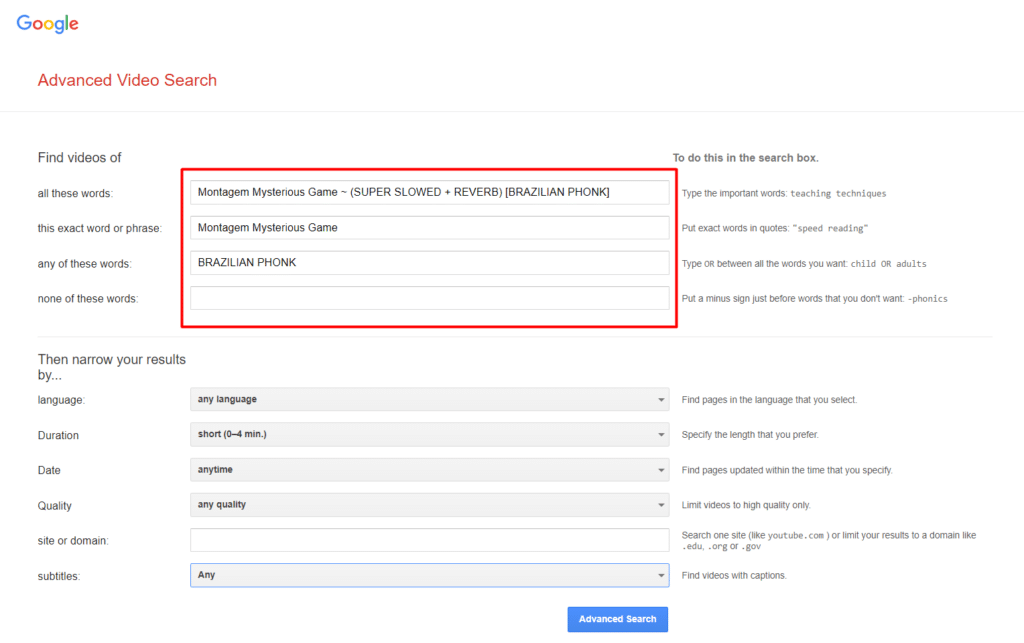Click the 'language:' label
The image size is (1024, 643).
pos(61,400)
